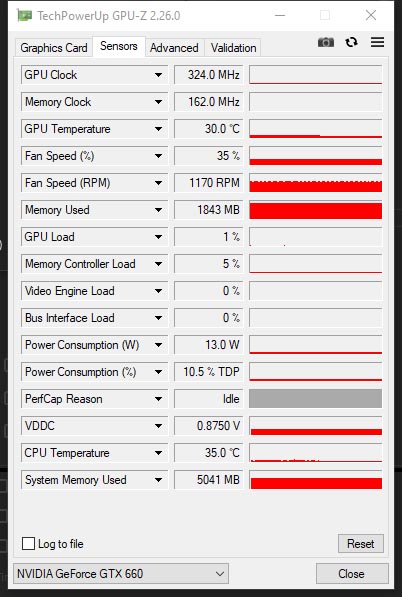The width and height of the screenshot is (402, 597).
Task: Expand the Fan Speed (RPM) dropdown
Action: point(158,183)
